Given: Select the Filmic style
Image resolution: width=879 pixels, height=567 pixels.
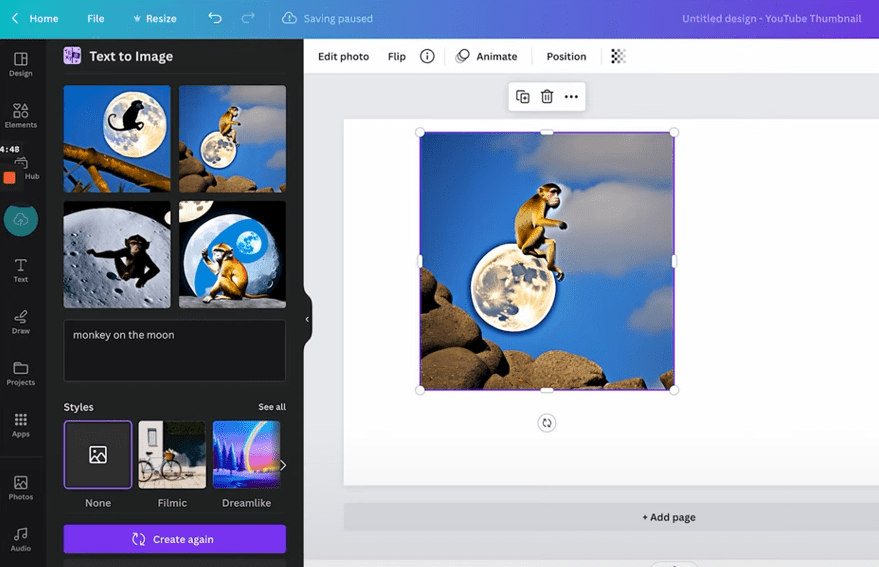Looking at the screenshot, I should pos(172,455).
